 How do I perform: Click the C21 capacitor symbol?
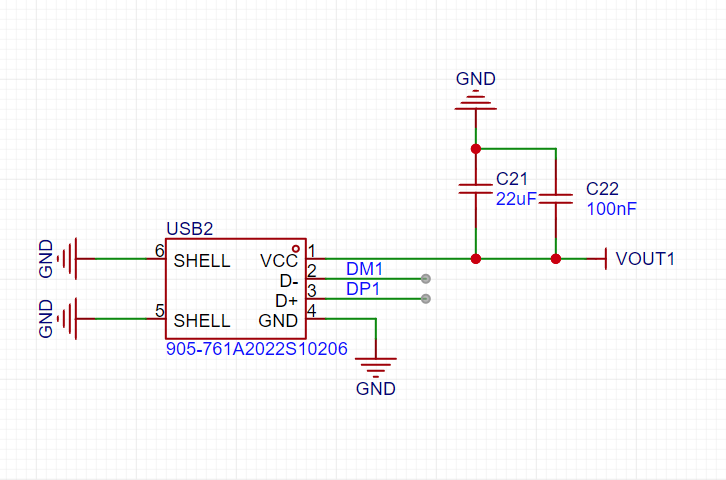476,188
